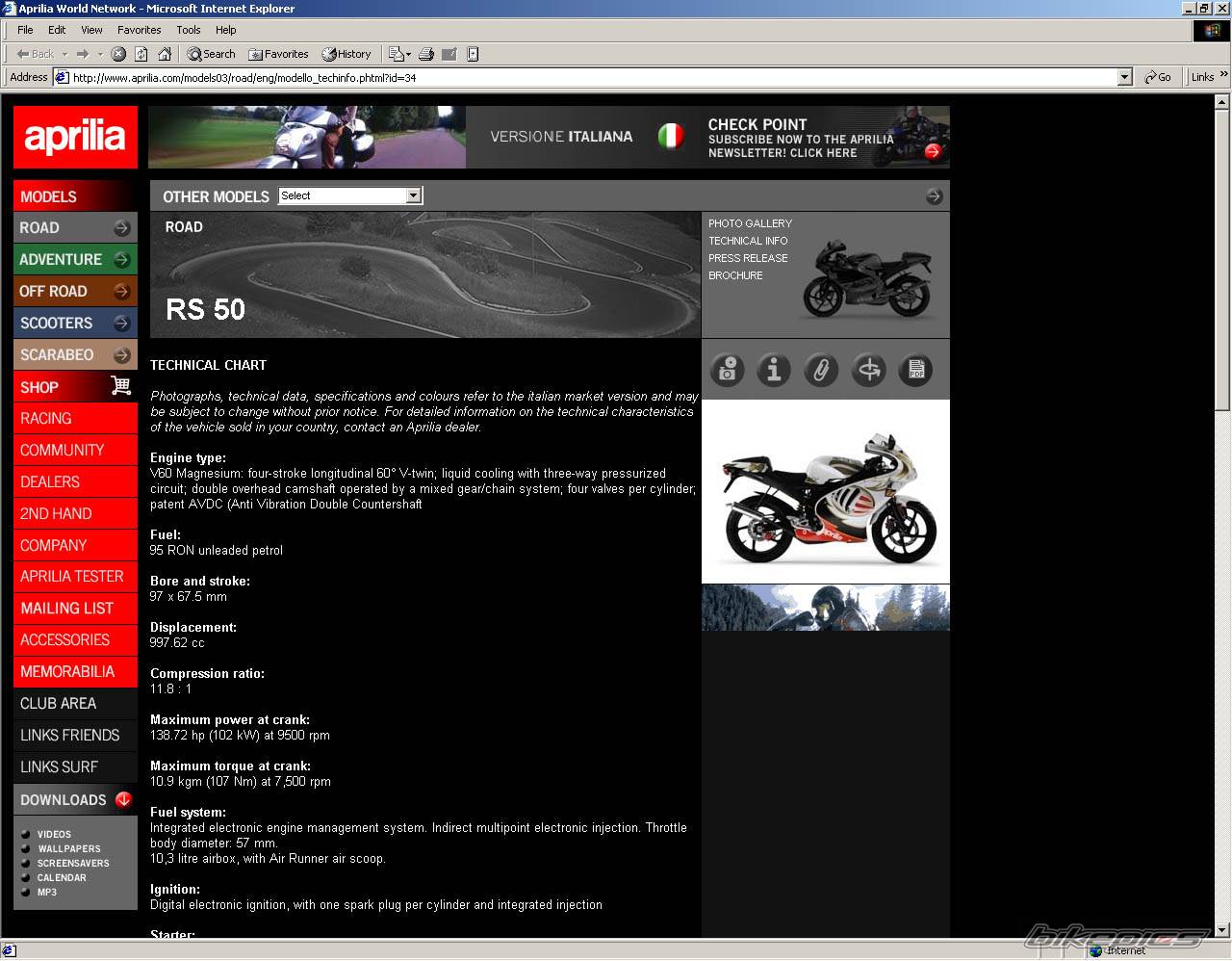Refresh the page with the Refresh icon
The image size is (1232, 961).
[141, 54]
